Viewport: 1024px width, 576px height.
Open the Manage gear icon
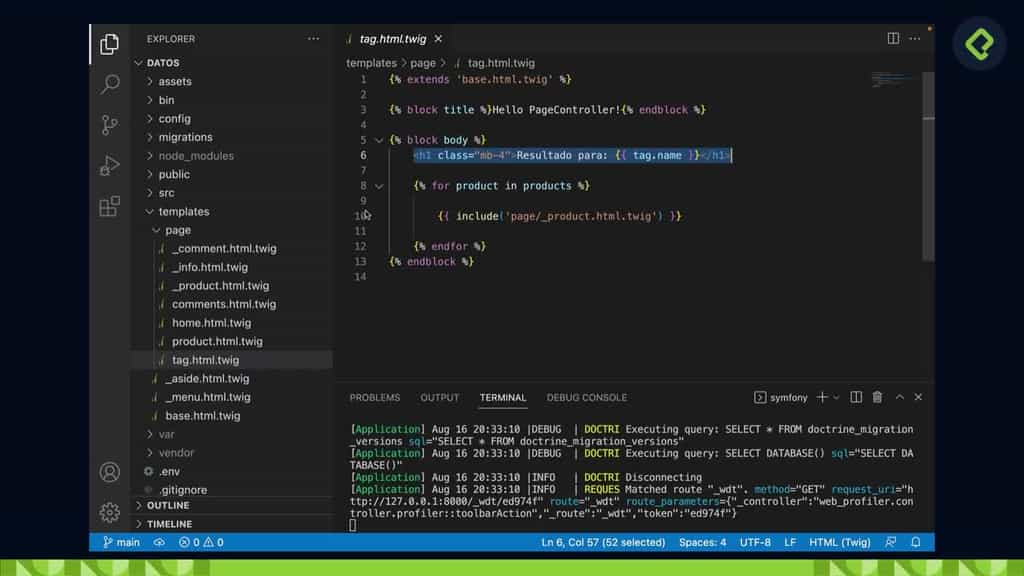[109, 513]
